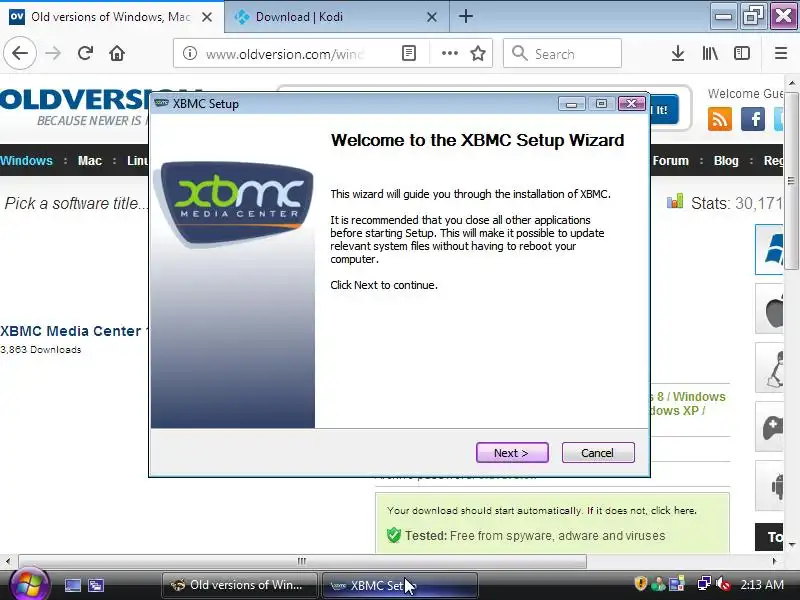800x600 pixels.
Task: Open a new browser tab
Action: coord(465,16)
